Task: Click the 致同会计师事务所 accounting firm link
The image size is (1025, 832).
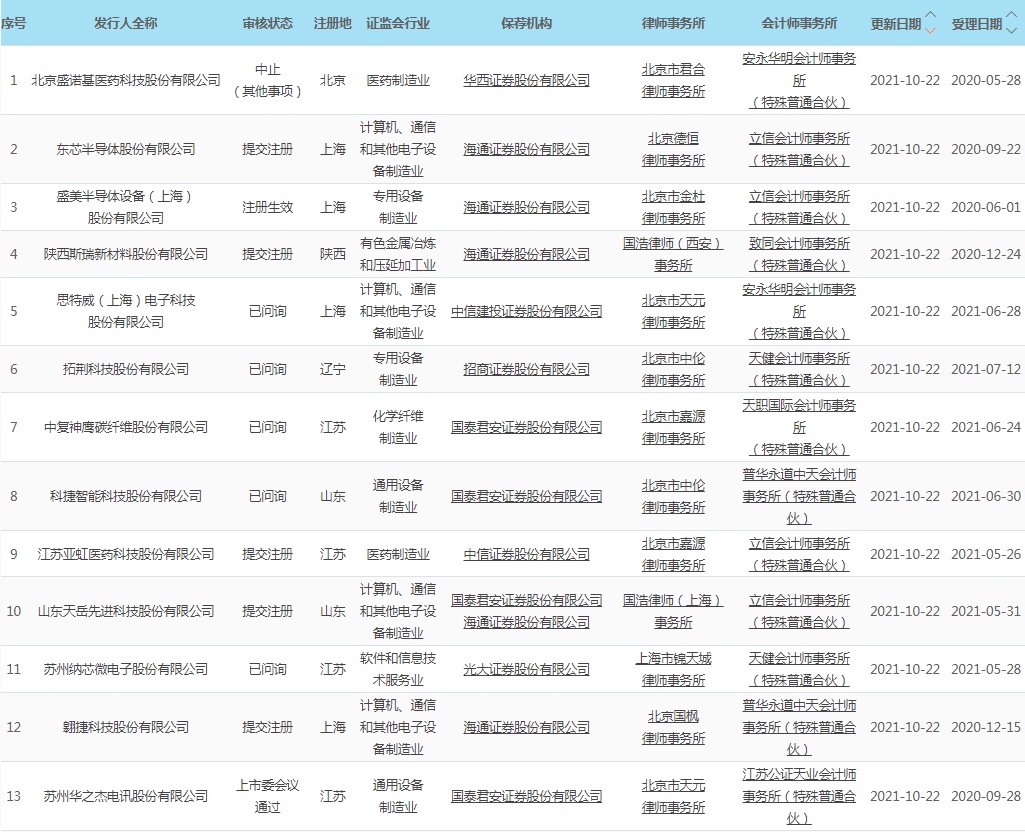Action: point(799,243)
